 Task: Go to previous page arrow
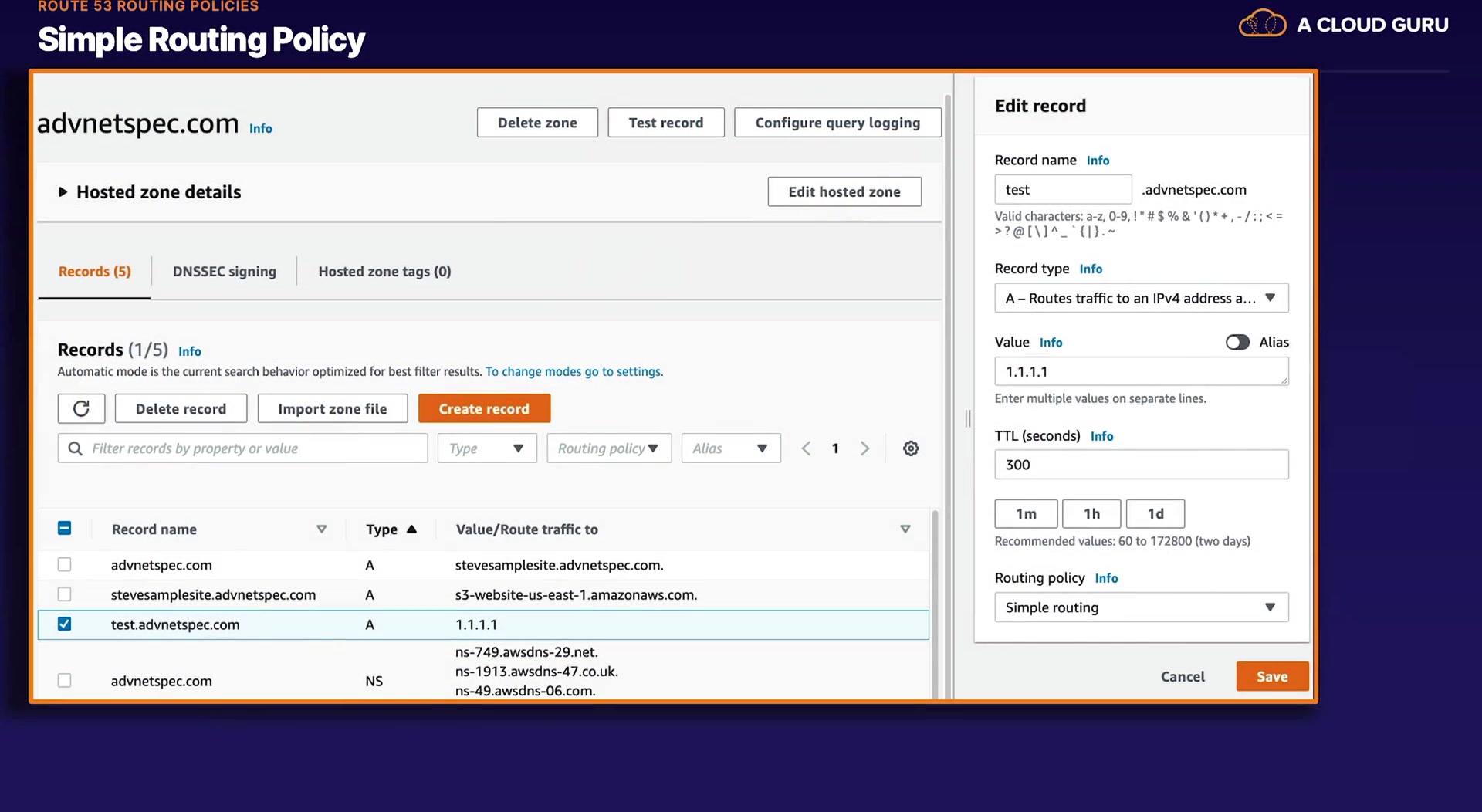[806, 448]
